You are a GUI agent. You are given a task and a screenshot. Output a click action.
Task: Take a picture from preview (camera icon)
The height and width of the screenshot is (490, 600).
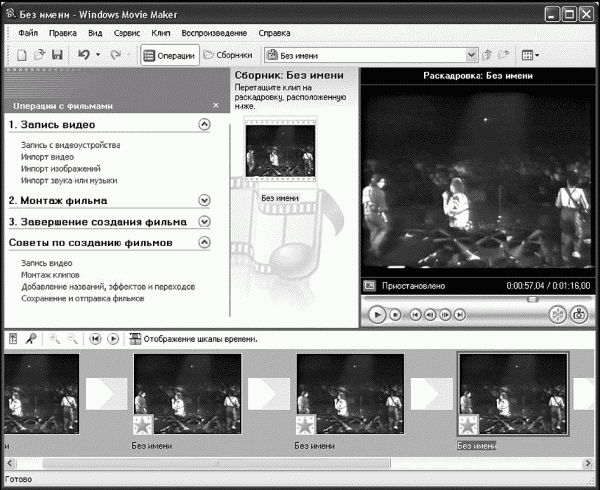tap(578, 314)
